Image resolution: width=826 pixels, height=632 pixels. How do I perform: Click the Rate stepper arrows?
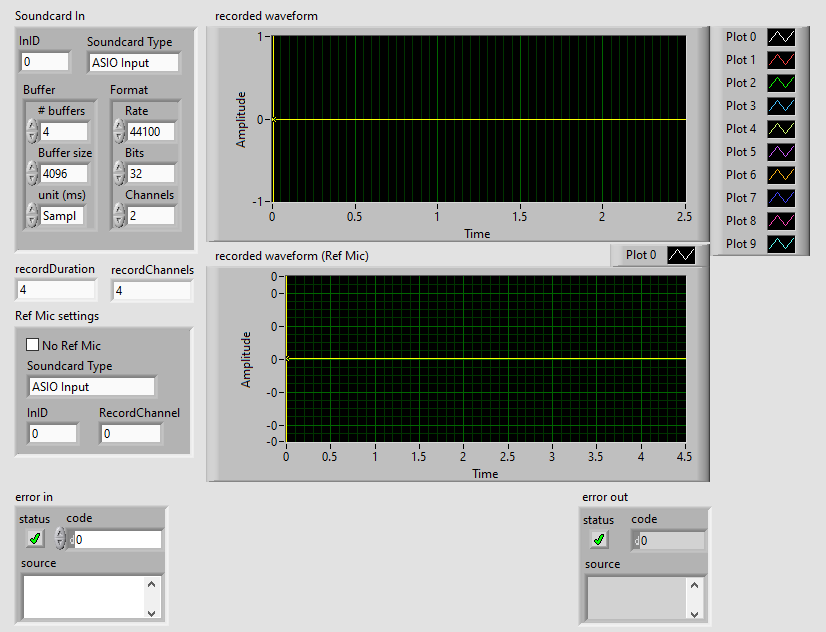pos(119,132)
